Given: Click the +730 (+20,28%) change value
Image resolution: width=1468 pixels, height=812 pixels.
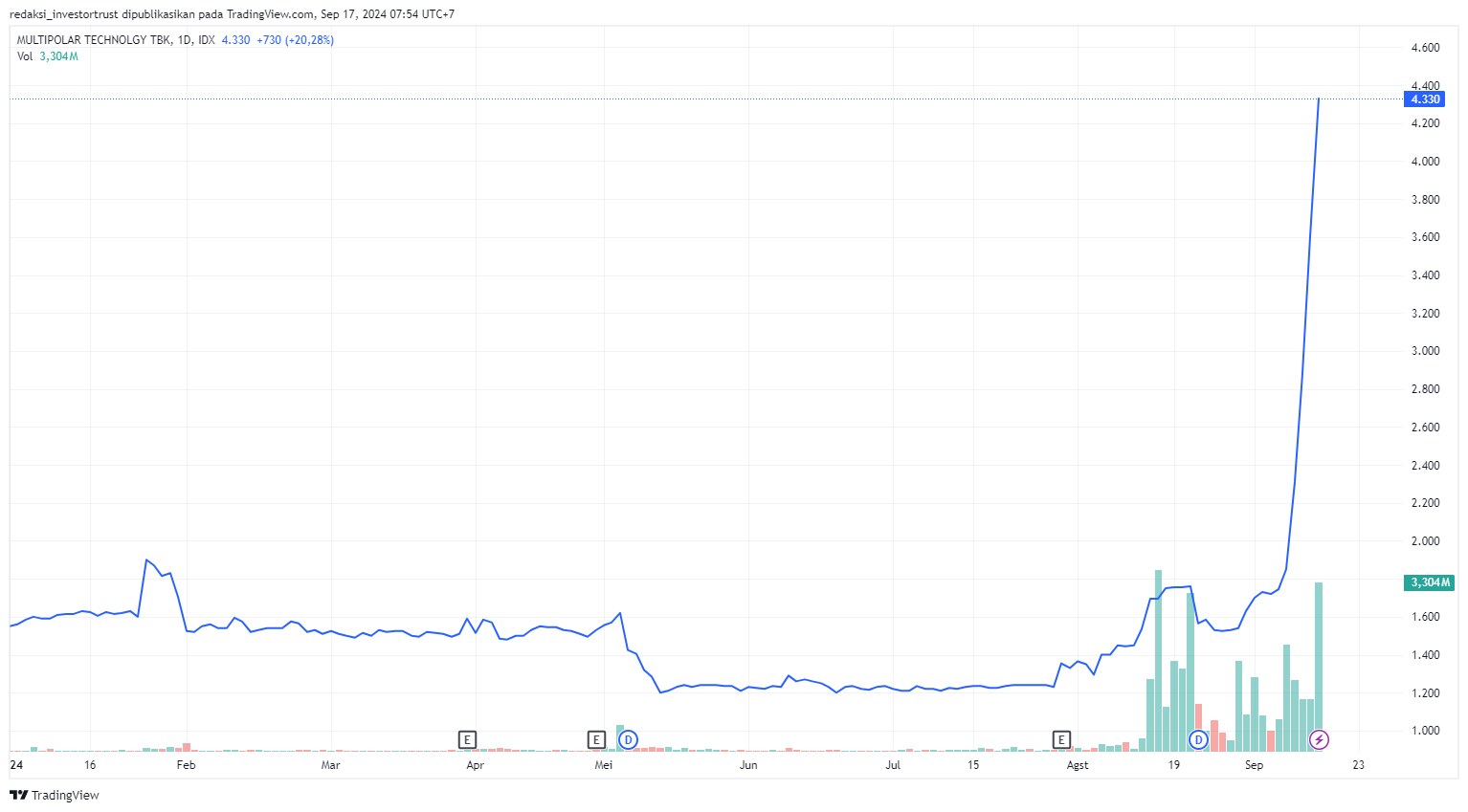Looking at the screenshot, I should coord(295,40).
